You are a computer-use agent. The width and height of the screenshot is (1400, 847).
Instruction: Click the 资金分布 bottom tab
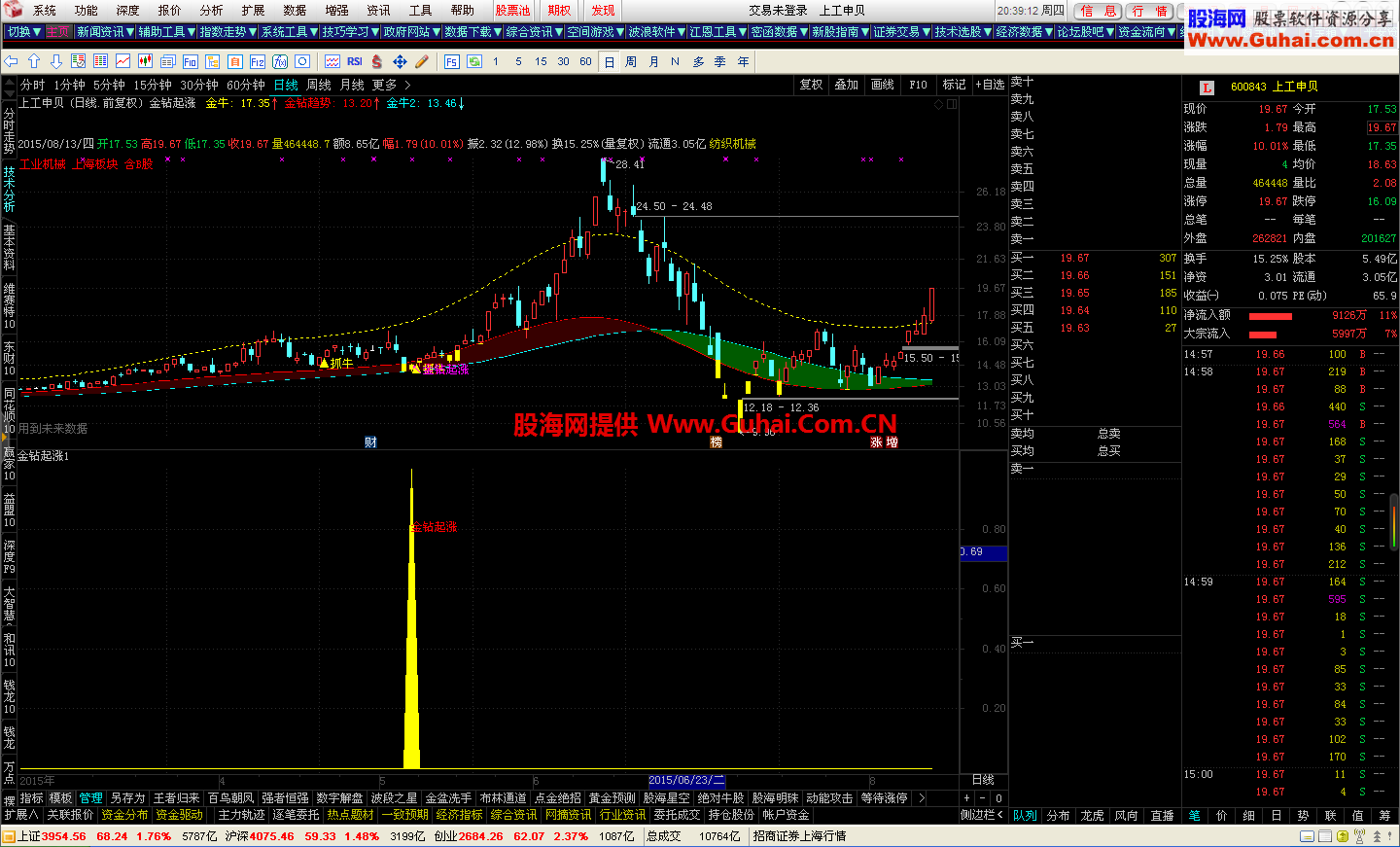124,815
